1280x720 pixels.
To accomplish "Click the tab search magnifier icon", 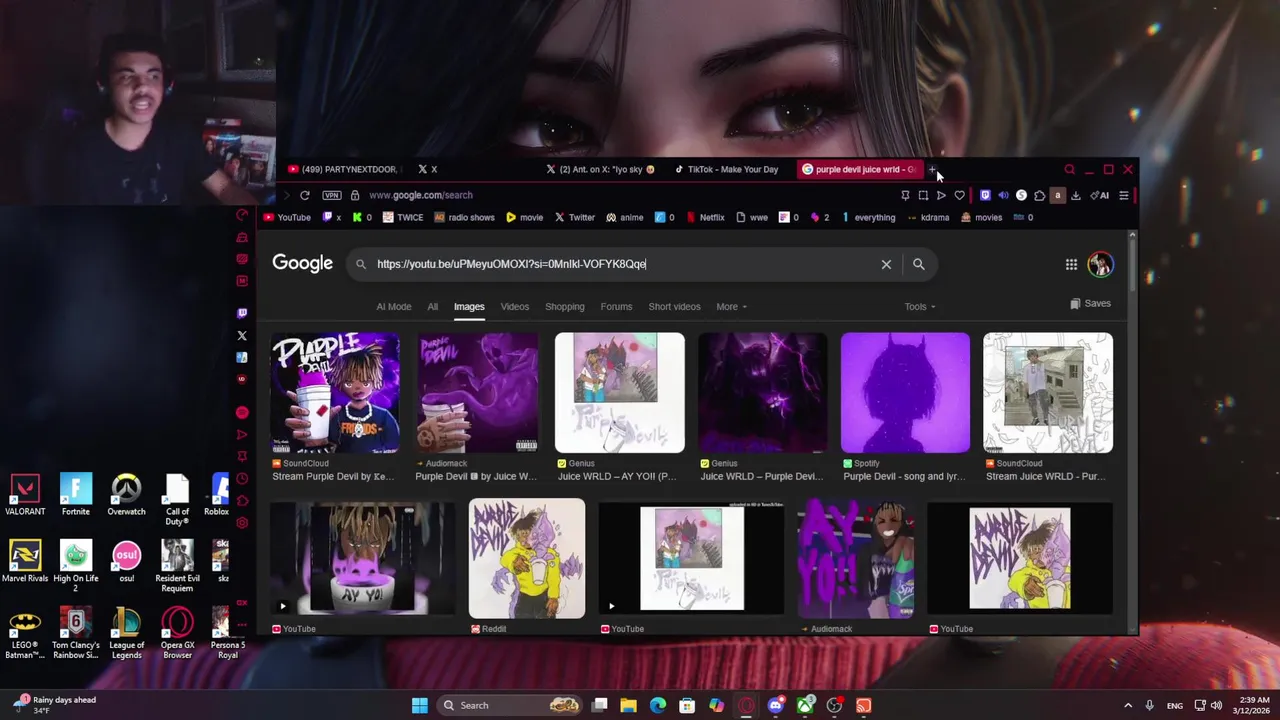I will pos(1070,169).
